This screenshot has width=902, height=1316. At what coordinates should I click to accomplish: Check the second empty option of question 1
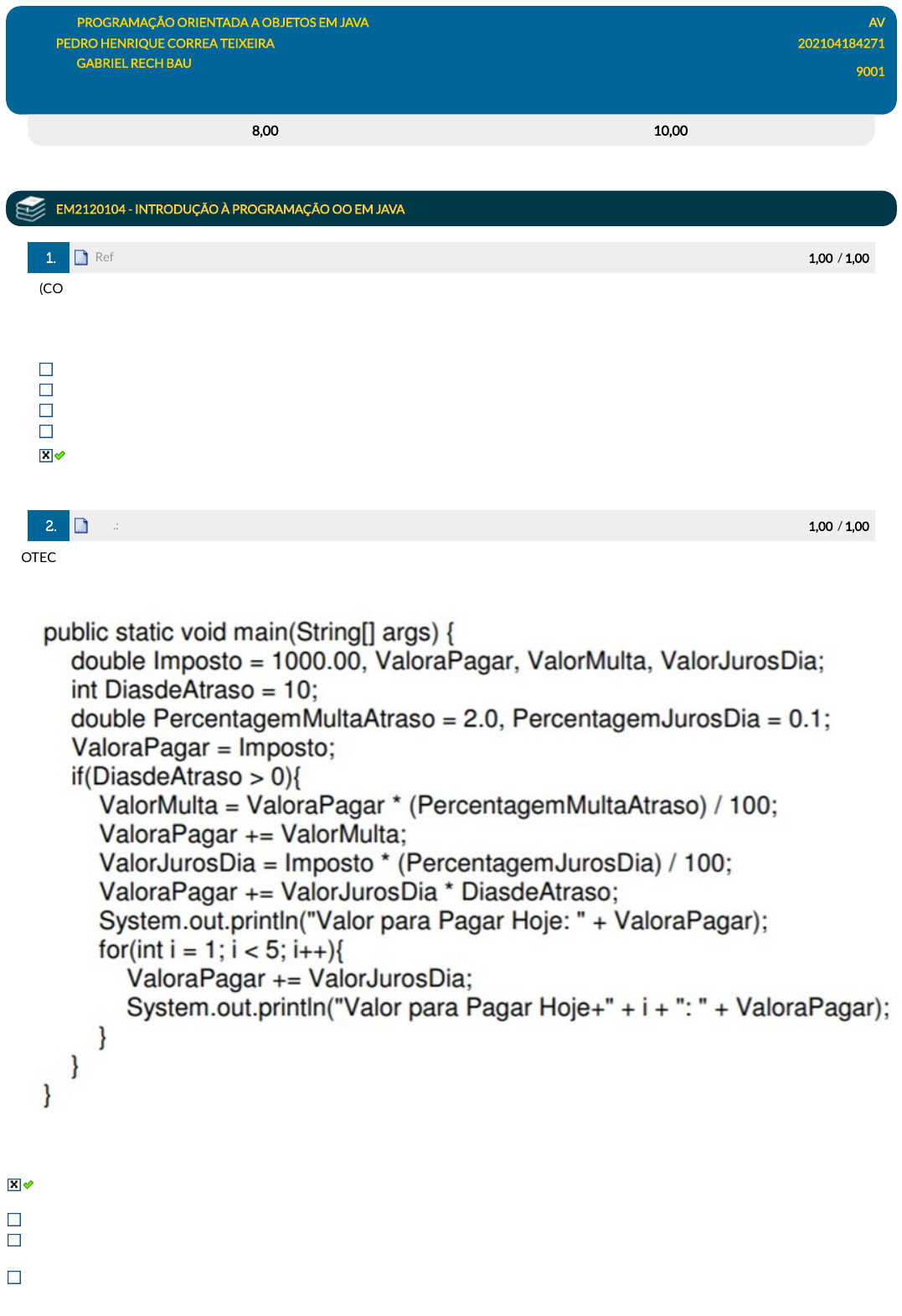(x=46, y=390)
